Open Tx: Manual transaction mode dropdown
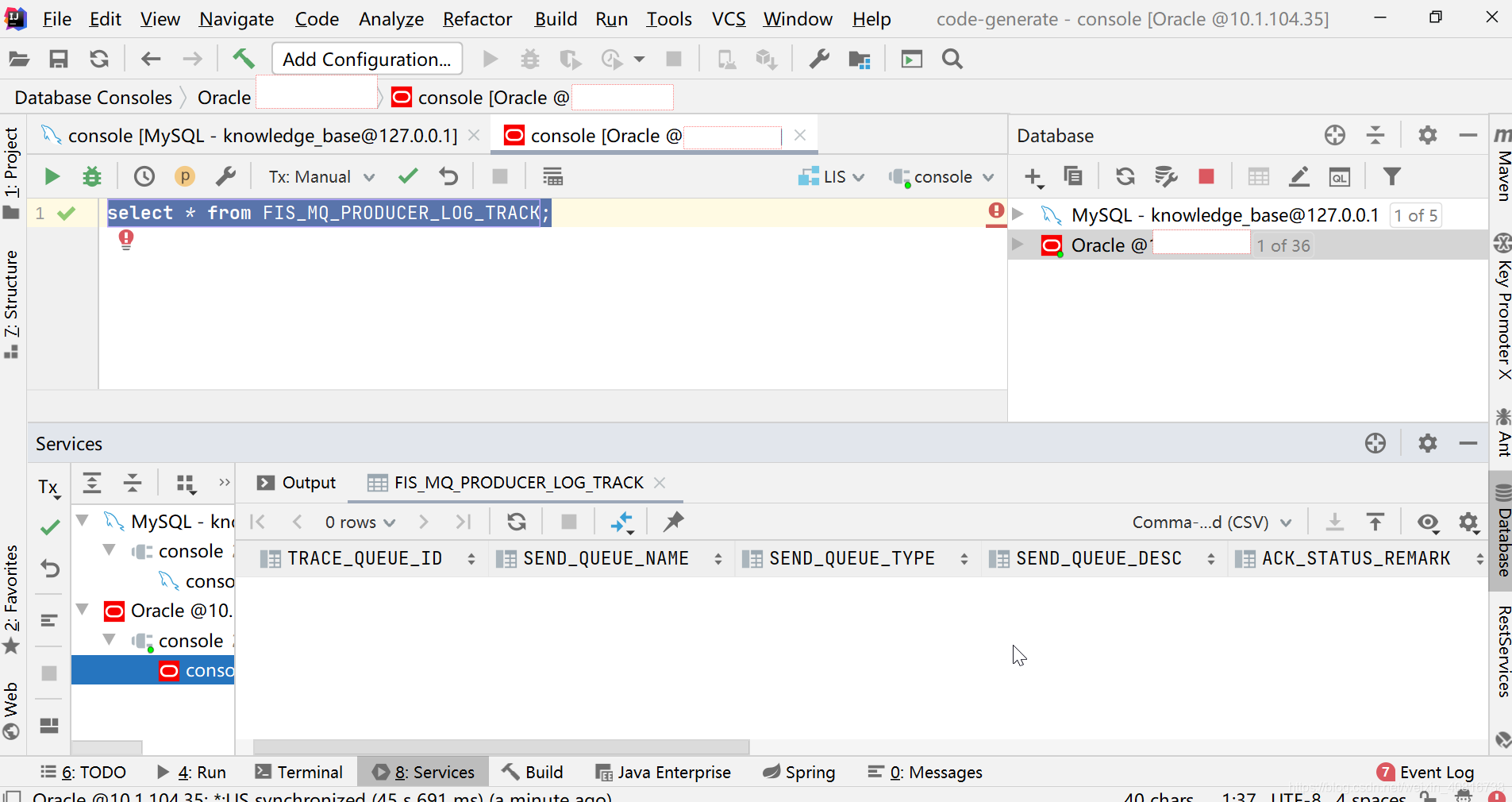1512x802 pixels. click(x=321, y=176)
